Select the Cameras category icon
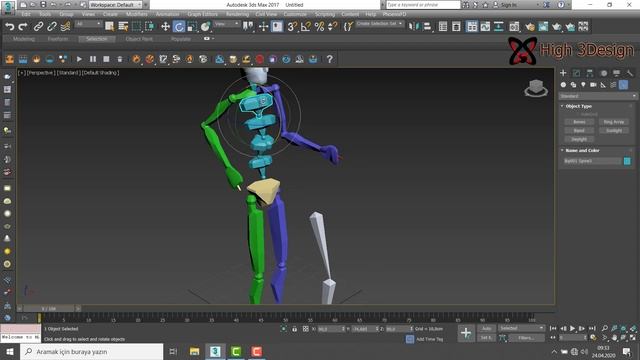 point(593,85)
